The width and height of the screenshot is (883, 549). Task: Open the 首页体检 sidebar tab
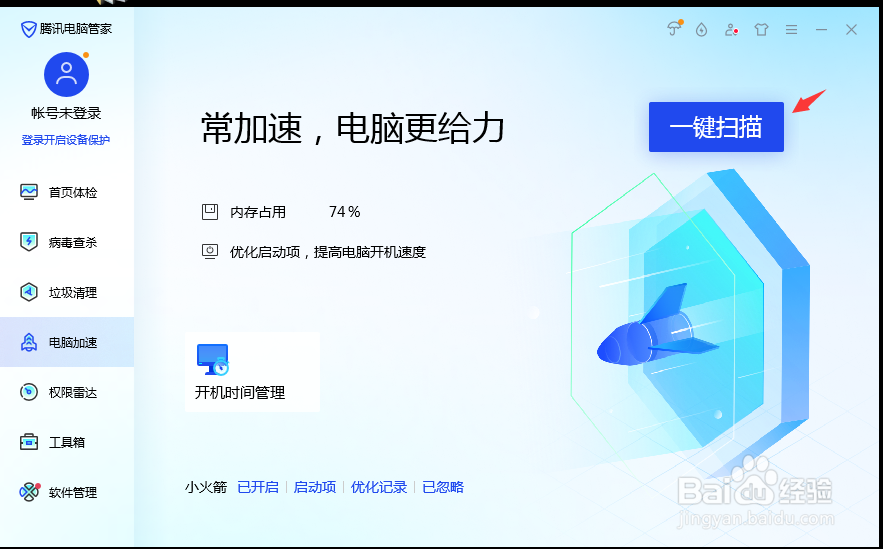[x=67, y=192]
